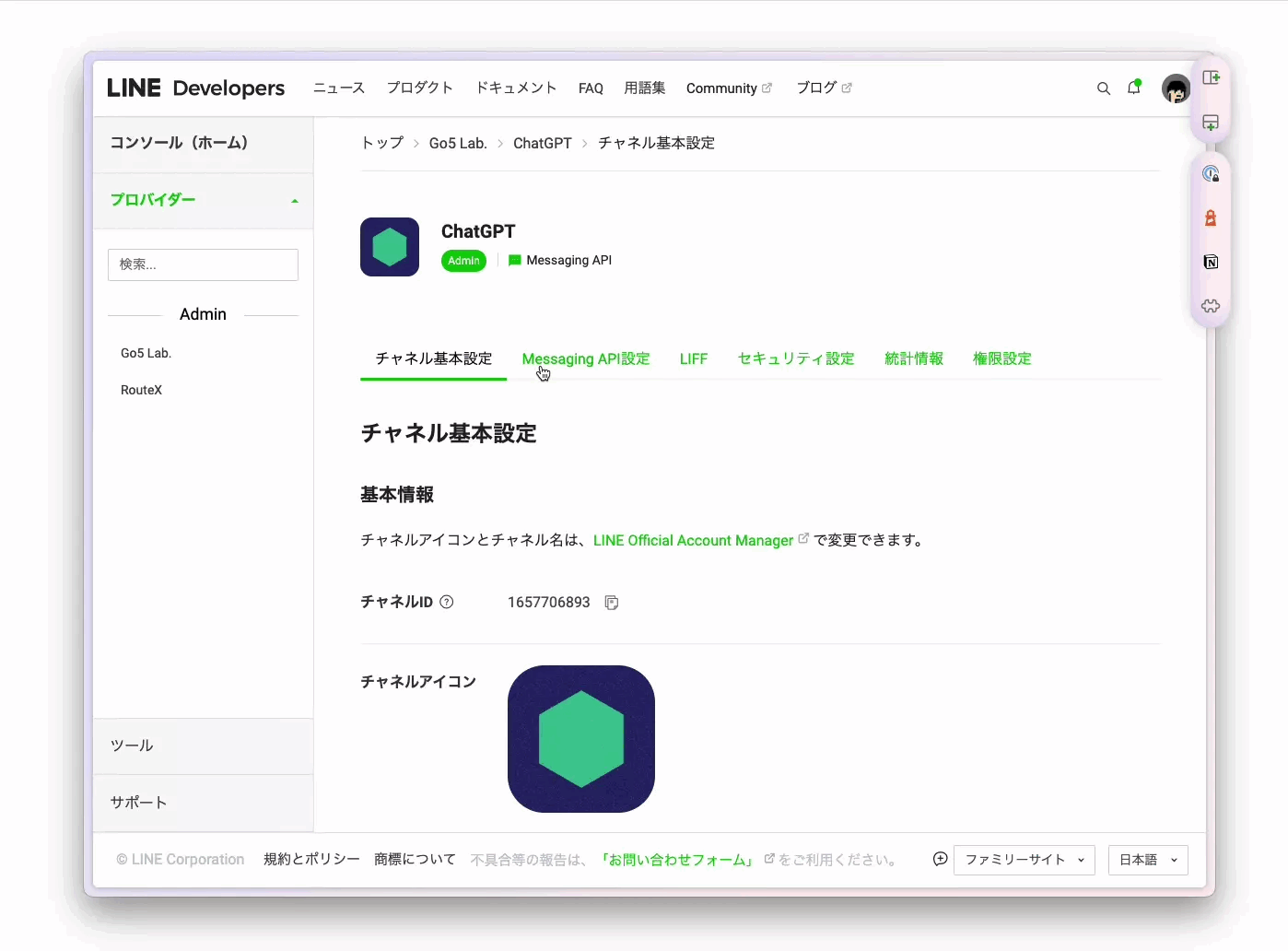
Task: Open the password manager extension icon
Action: click(1211, 173)
